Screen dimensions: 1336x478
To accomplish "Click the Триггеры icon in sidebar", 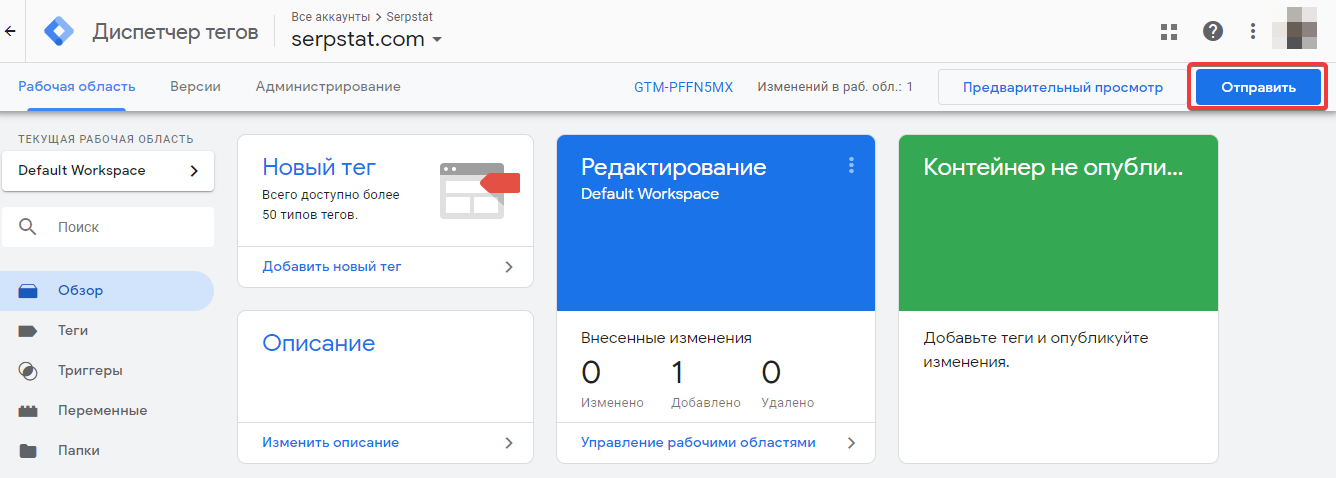I will coord(28,371).
